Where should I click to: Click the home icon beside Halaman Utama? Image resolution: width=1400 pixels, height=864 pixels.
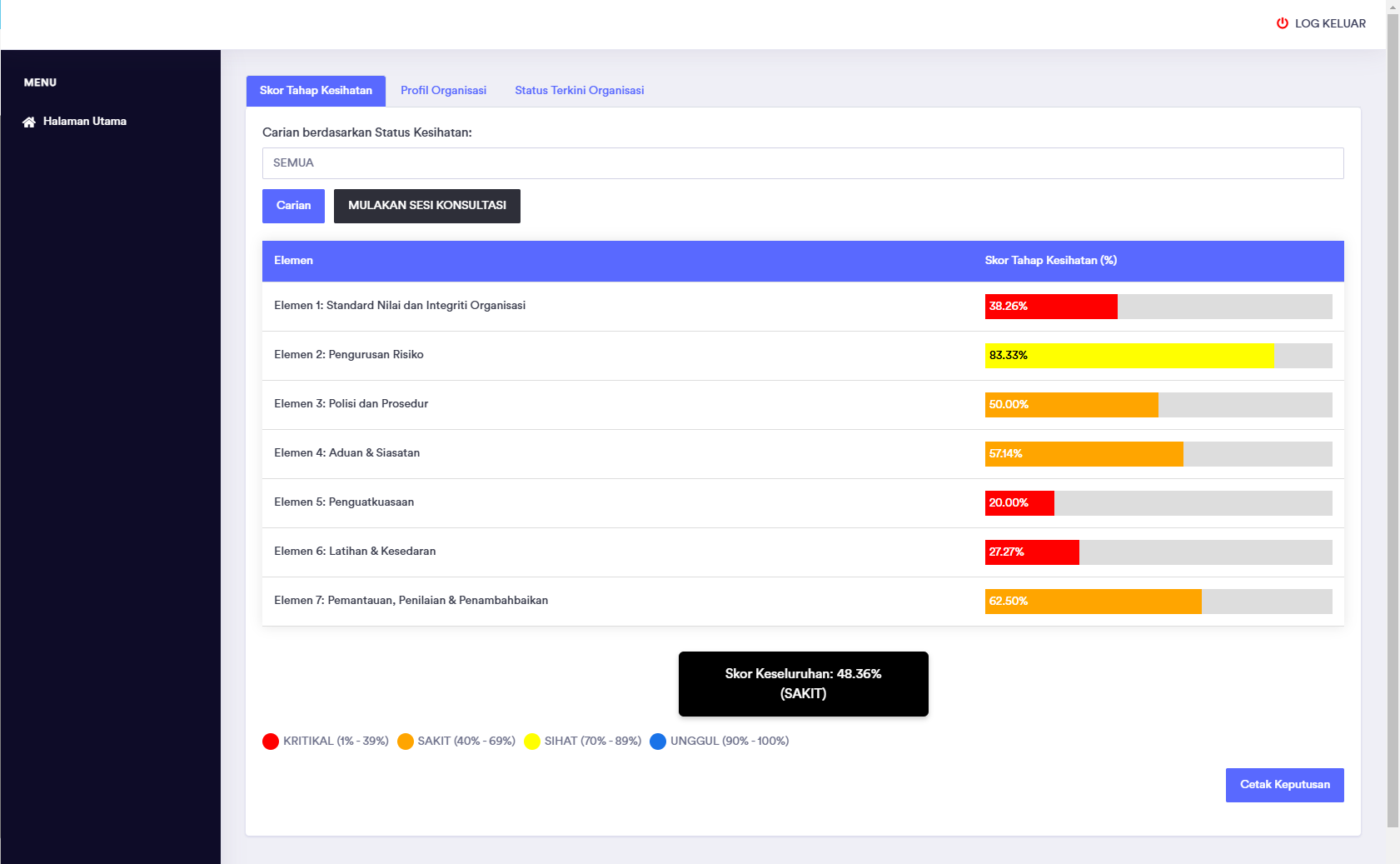pyautogui.click(x=29, y=122)
